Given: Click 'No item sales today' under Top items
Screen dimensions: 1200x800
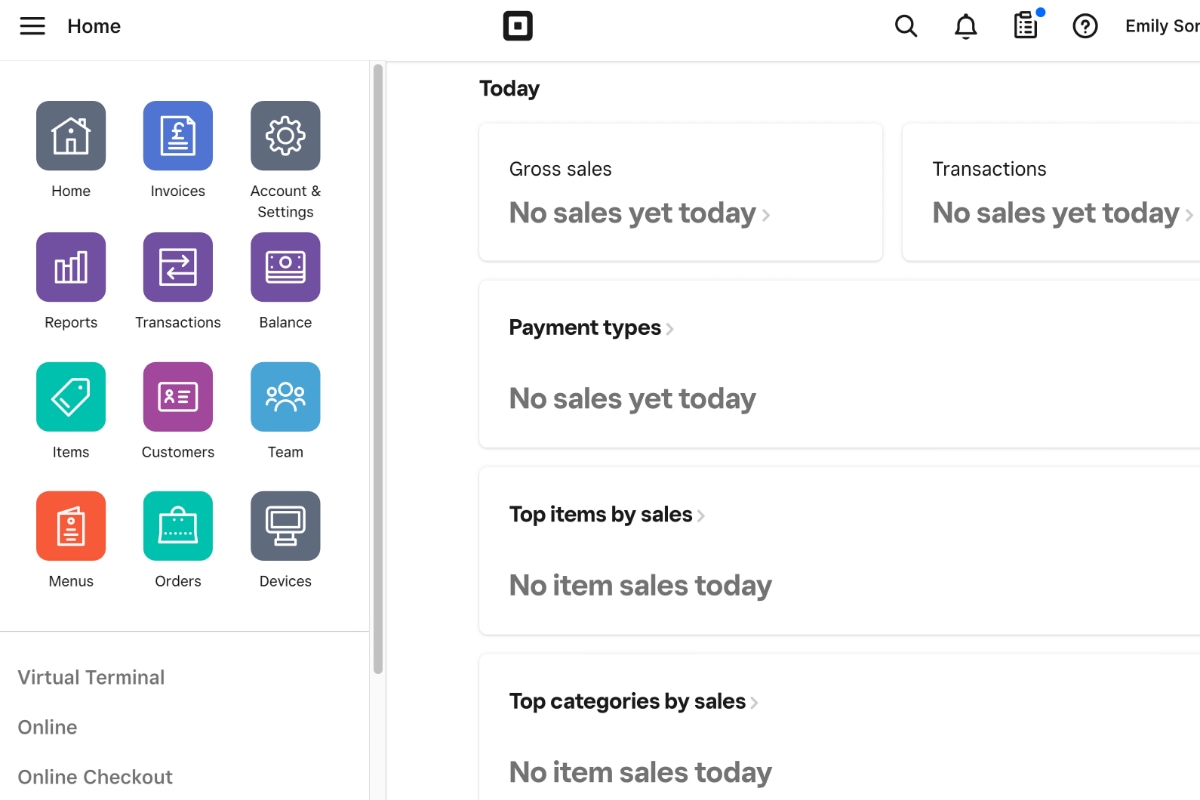Looking at the screenshot, I should click(x=640, y=585).
